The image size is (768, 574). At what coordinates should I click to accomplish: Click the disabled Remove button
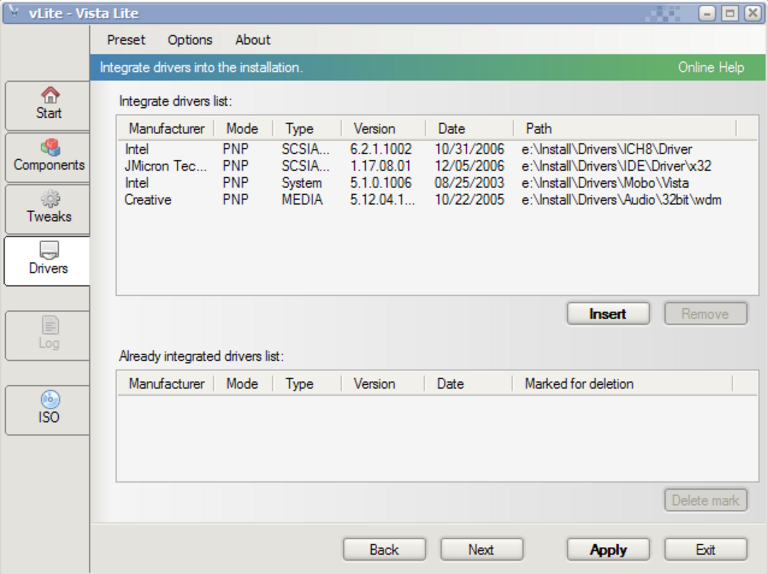[705, 313]
